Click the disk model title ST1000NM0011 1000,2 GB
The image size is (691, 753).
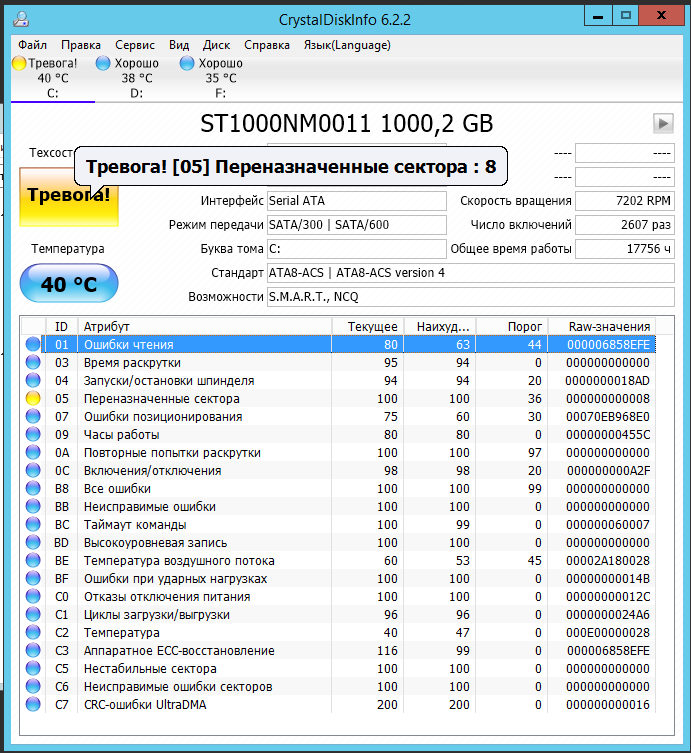point(346,123)
